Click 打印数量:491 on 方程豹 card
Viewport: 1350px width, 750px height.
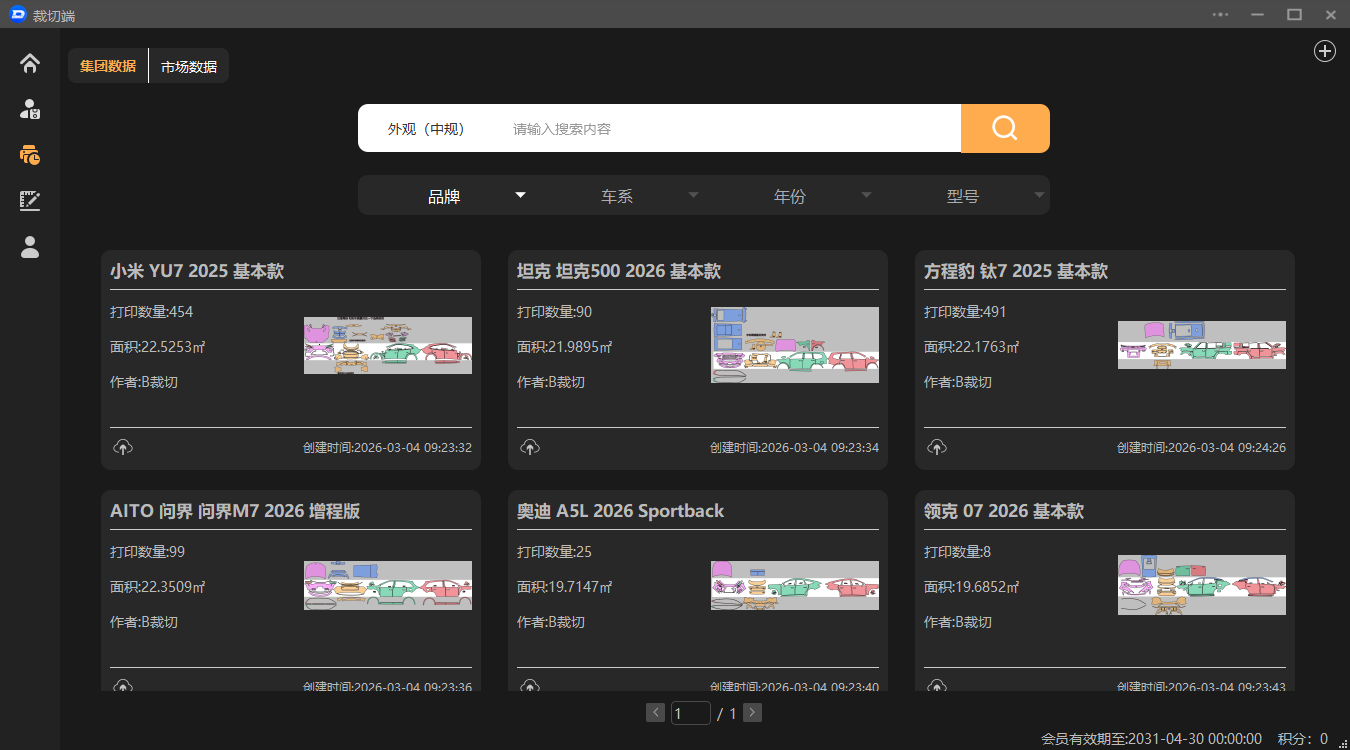(x=966, y=312)
